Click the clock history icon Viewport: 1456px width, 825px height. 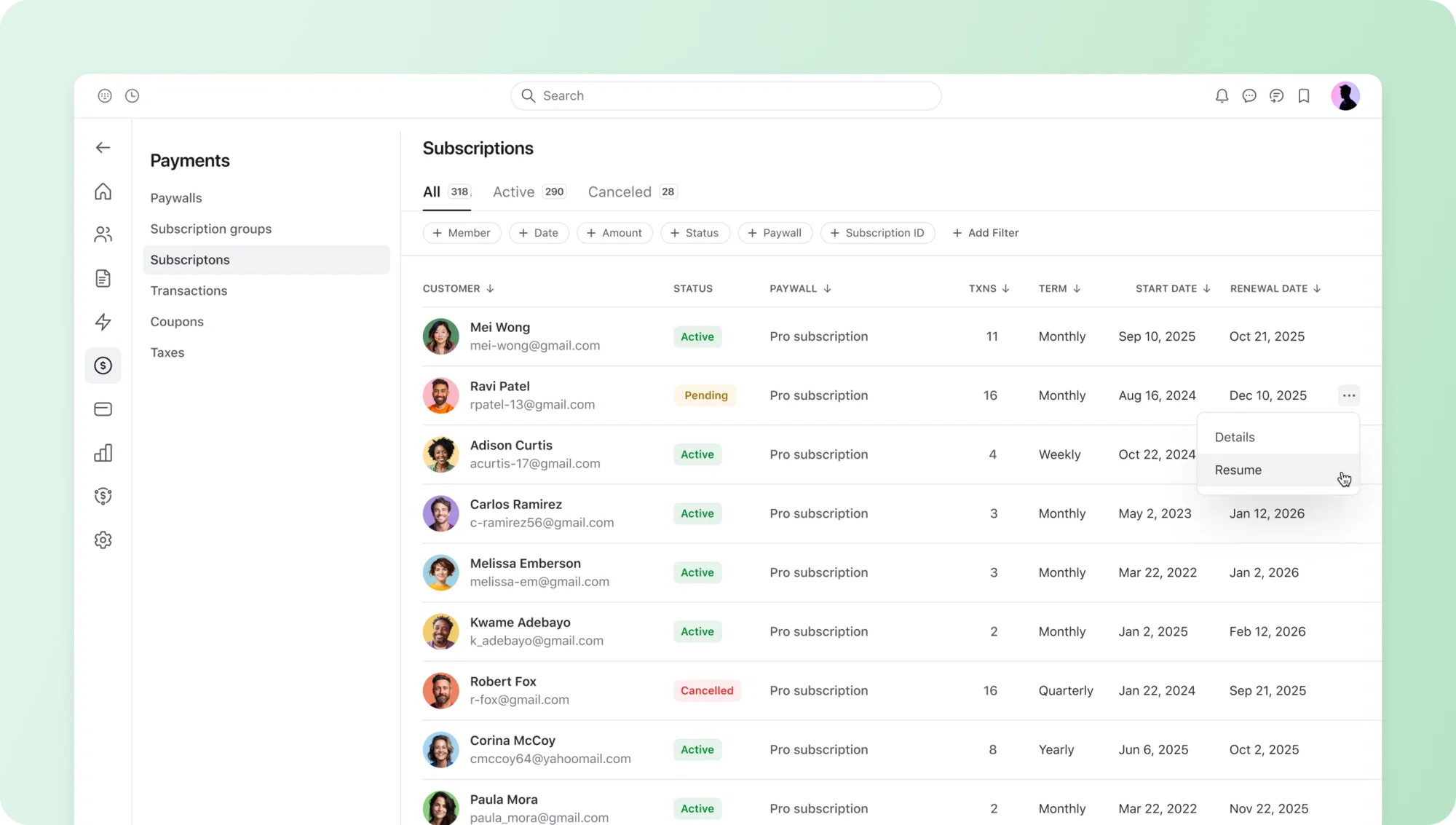(132, 95)
